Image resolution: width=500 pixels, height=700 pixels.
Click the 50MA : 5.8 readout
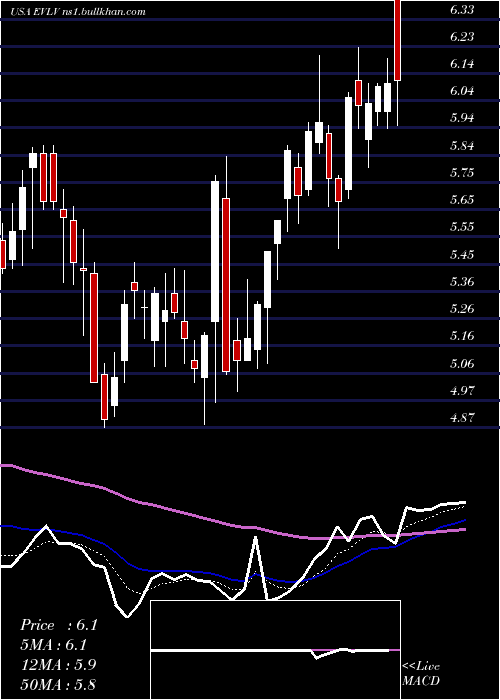coord(58,684)
